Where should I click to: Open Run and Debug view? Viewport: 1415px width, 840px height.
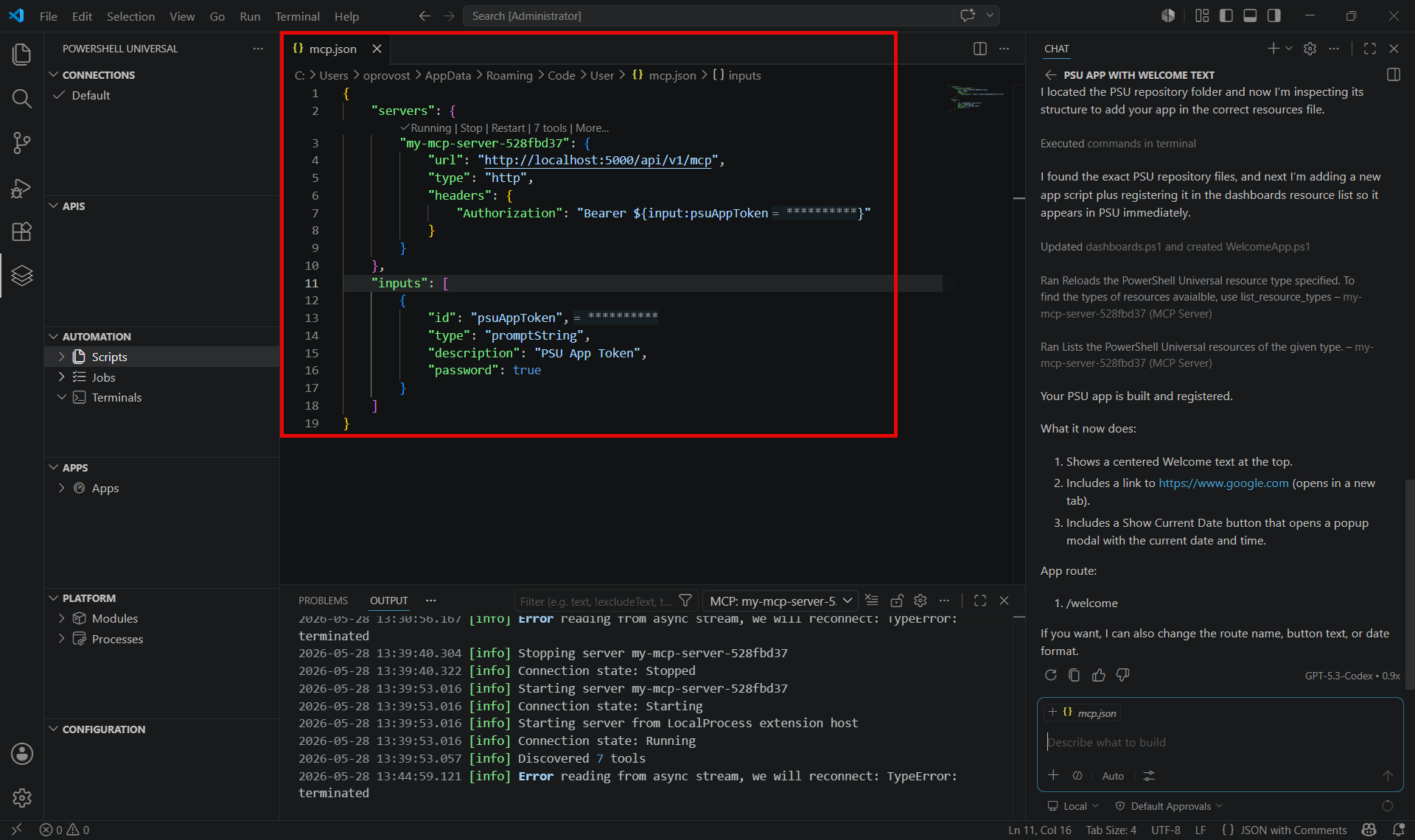click(21, 187)
